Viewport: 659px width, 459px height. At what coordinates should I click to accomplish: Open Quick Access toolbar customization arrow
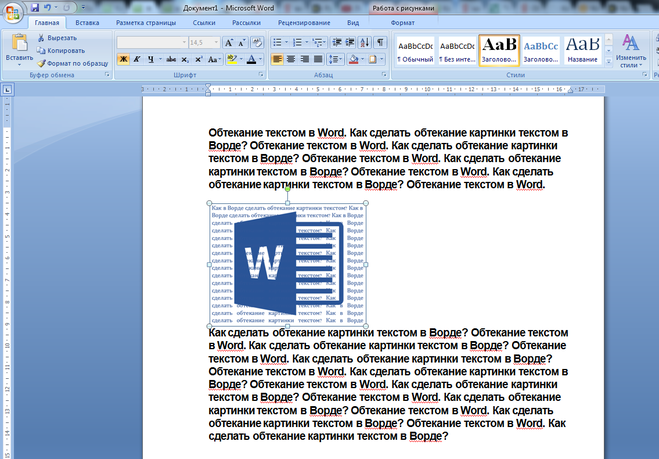[x=83, y=8]
